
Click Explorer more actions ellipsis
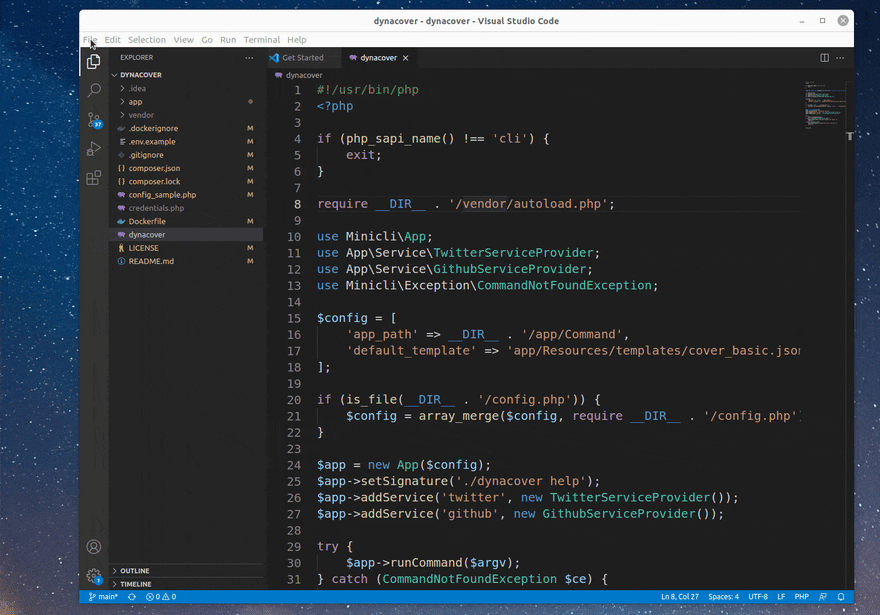pyautogui.click(x=249, y=58)
